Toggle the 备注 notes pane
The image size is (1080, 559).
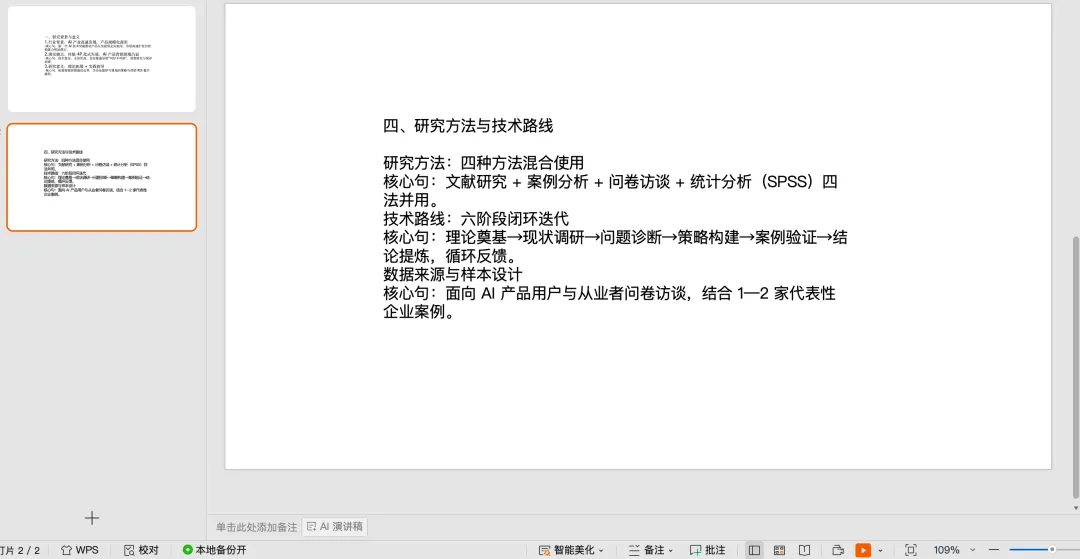coord(646,550)
